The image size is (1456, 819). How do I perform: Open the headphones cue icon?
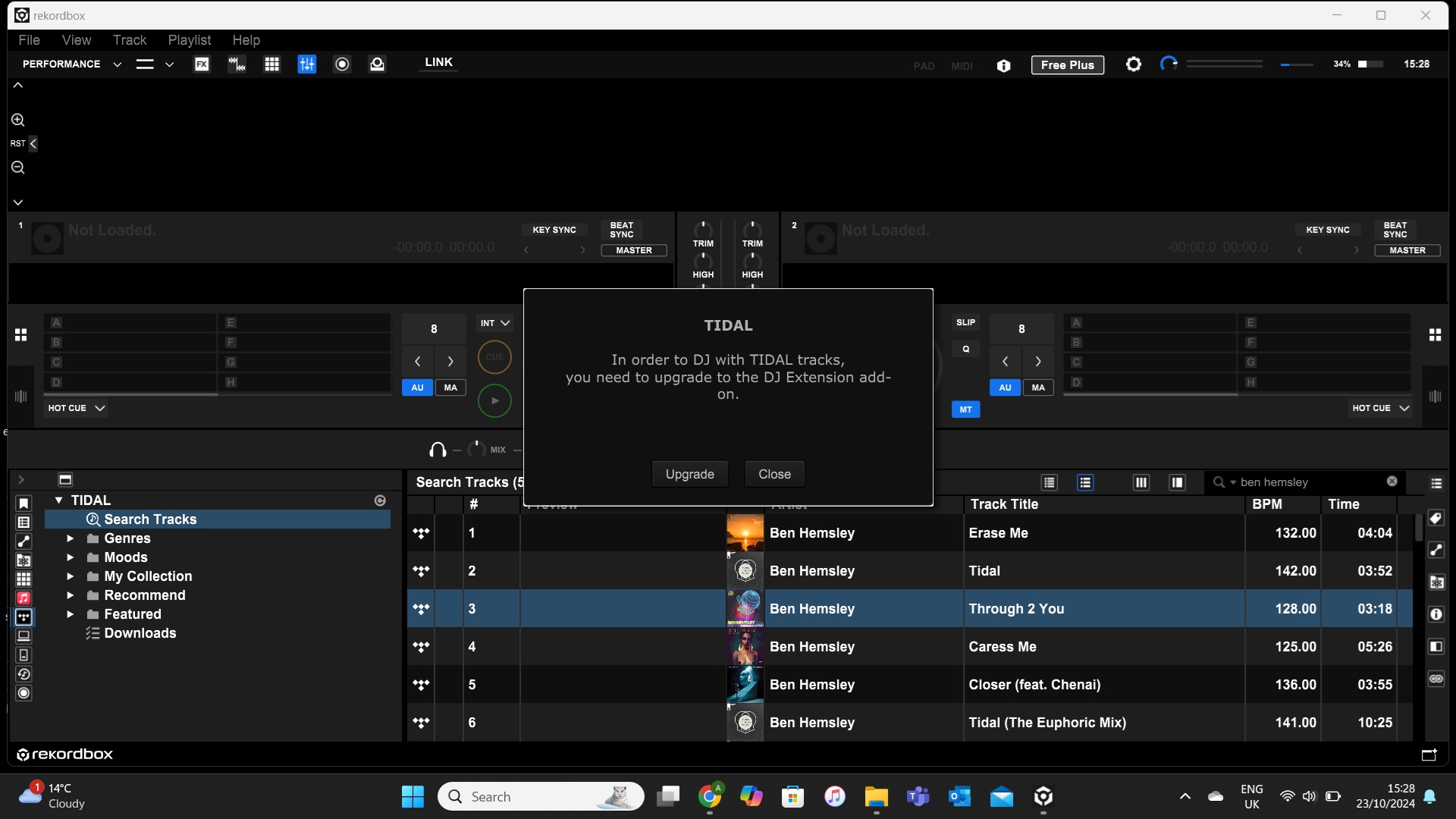tap(438, 450)
